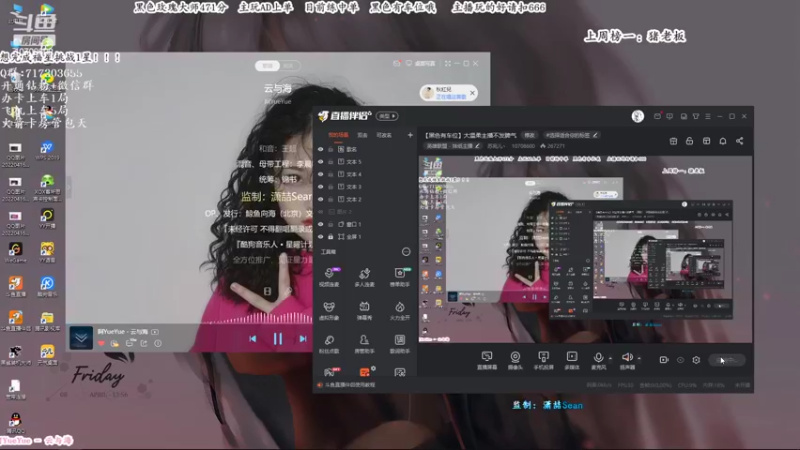800x450 pixels.
Task: Open the hamburger menu in the streaming app title bar
Action: pyautogui.click(x=708, y=116)
